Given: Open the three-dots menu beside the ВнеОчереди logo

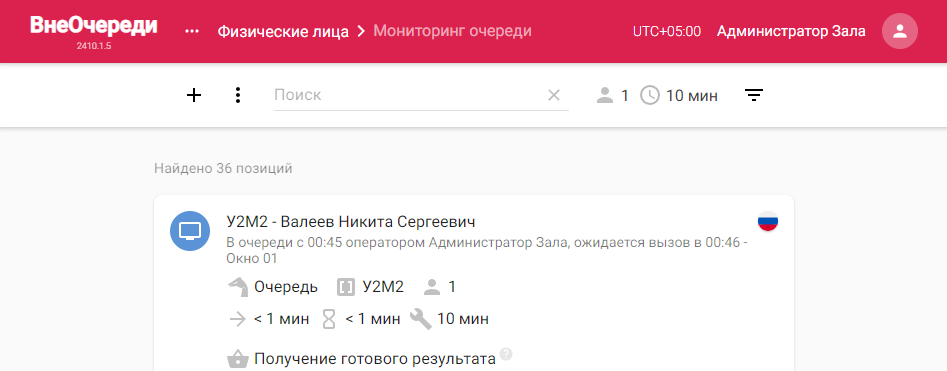Looking at the screenshot, I should [x=192, y=31].
